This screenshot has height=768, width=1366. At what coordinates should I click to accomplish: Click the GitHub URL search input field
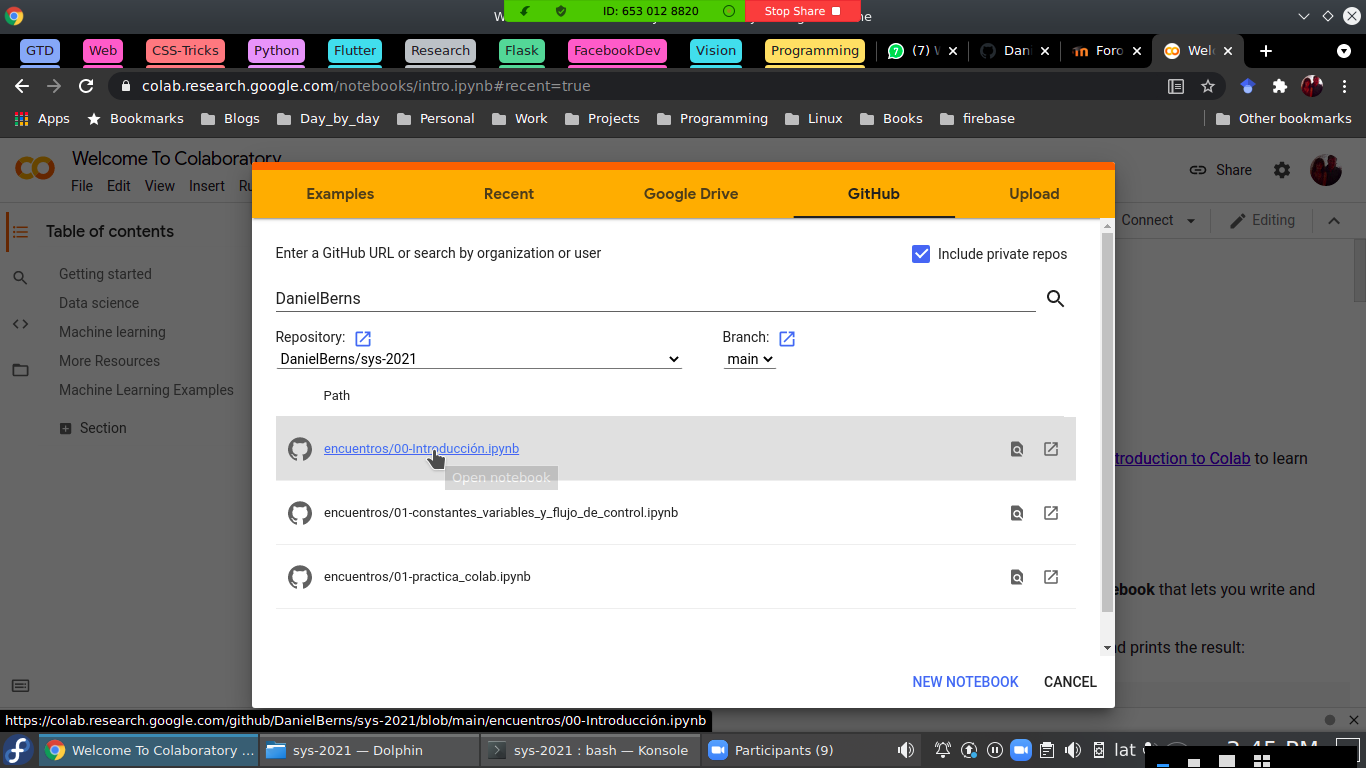[655, 298]
